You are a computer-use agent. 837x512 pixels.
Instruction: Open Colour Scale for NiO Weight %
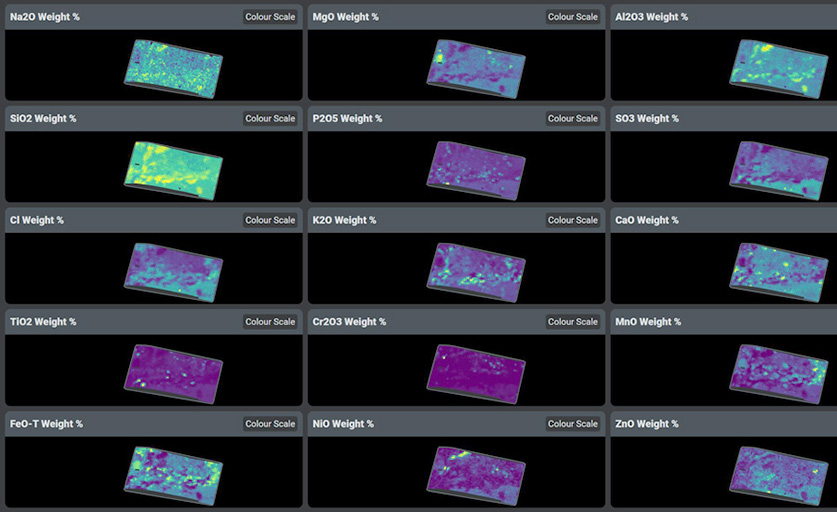(573, 423)
